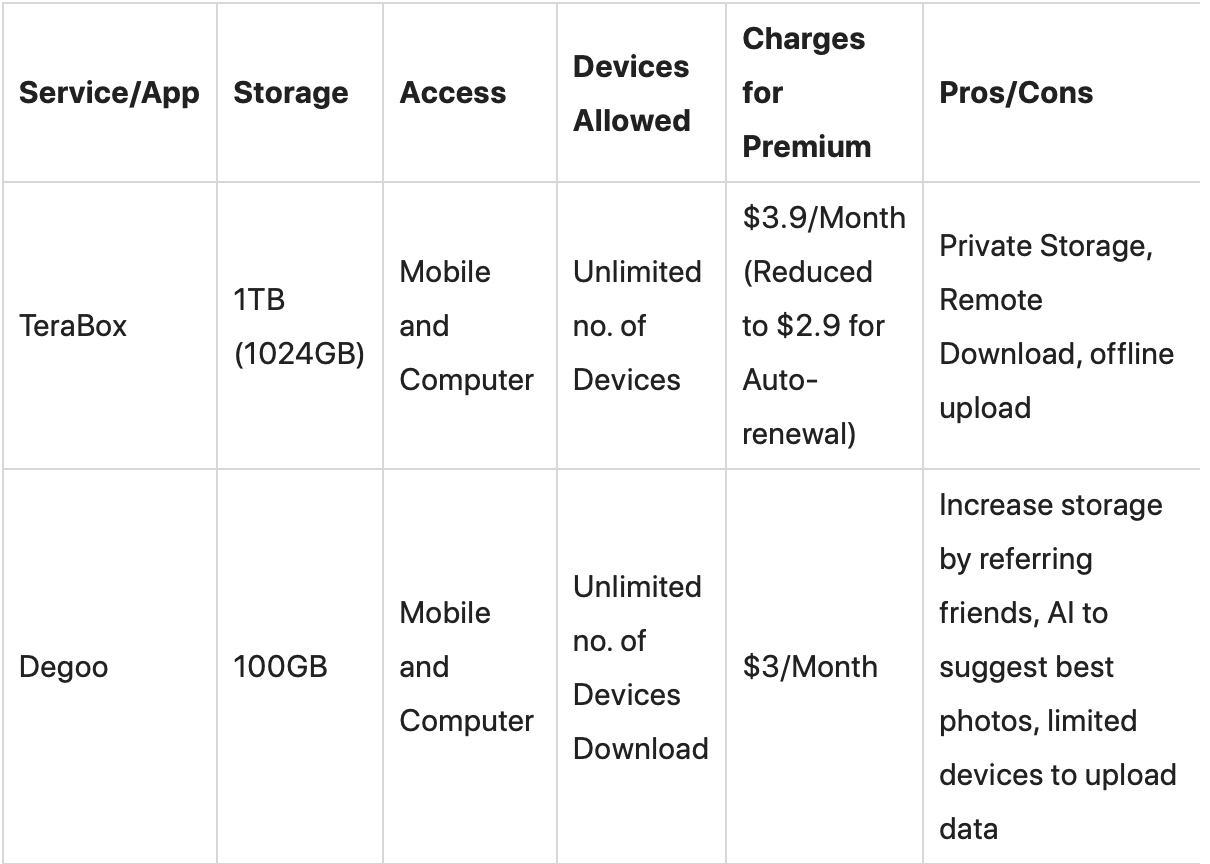1210x864 pixels.
Task: Select the 100GB storage cell
Action: click(280, 667)
